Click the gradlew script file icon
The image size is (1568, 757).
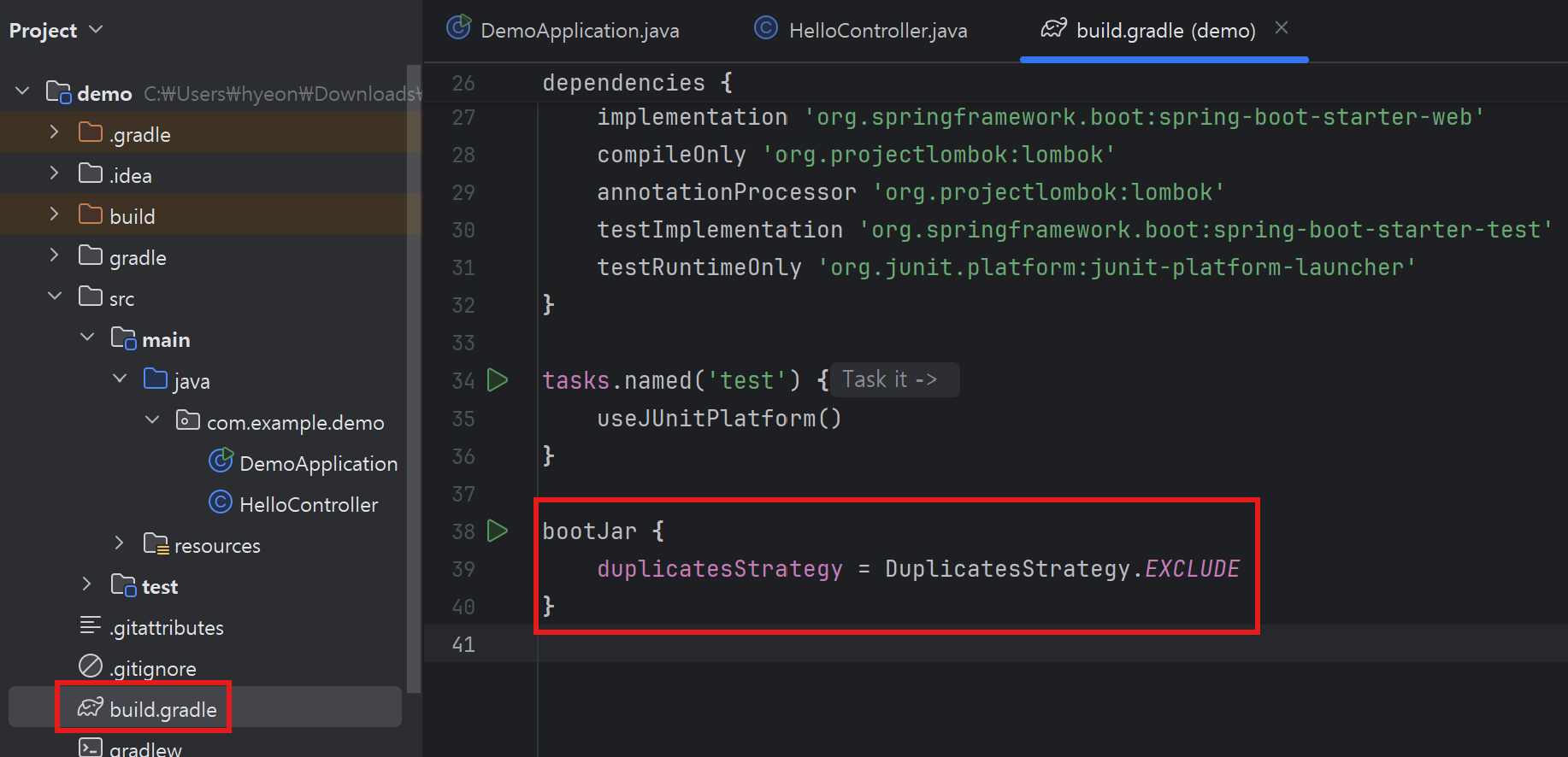coord(91,747)
